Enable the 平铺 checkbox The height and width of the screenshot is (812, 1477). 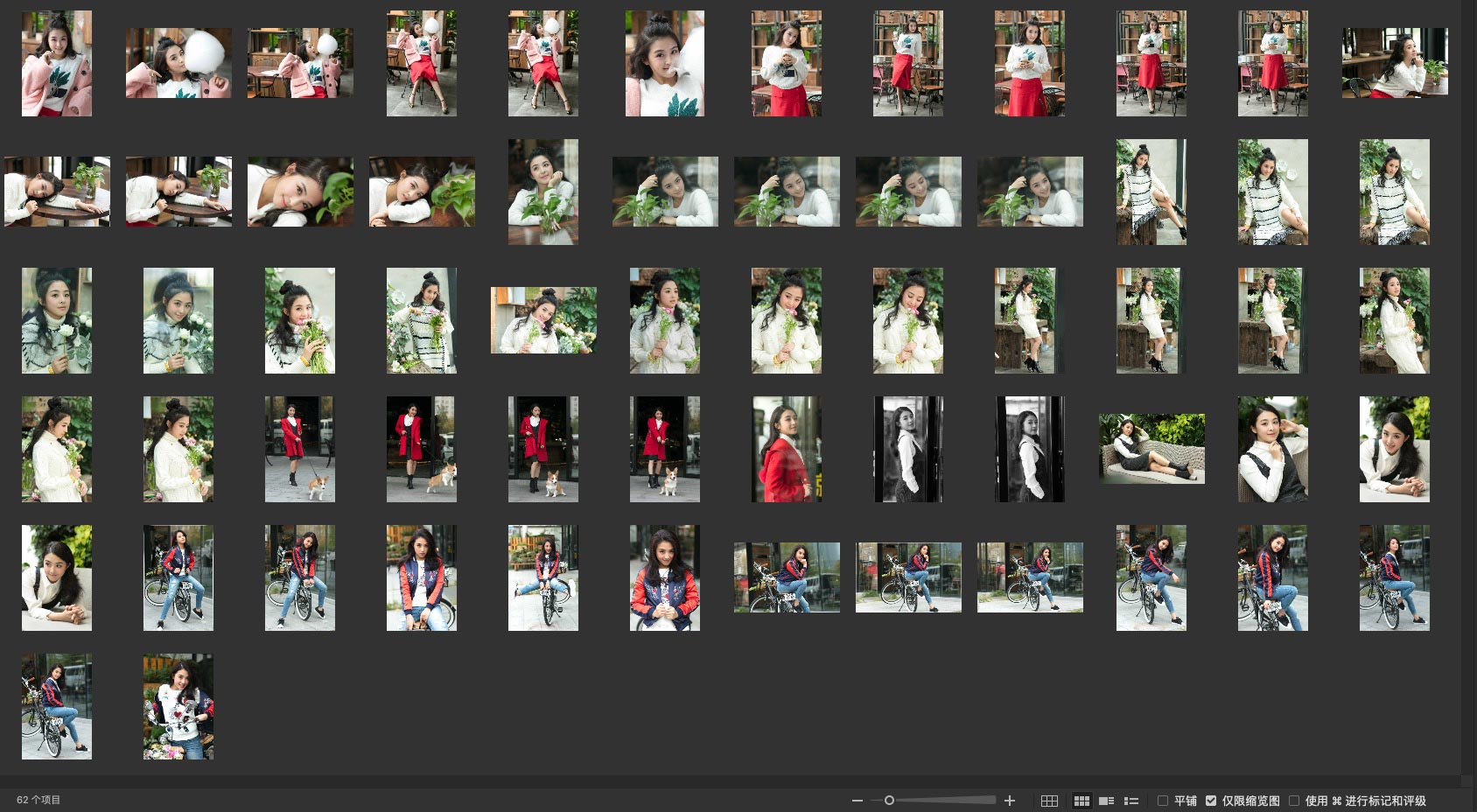coord(1163,801)
